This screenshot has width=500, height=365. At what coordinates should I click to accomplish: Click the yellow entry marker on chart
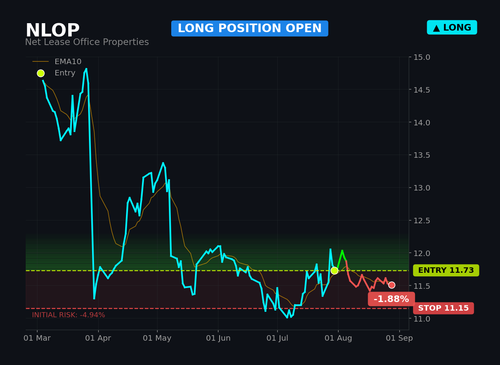[335, 271]
